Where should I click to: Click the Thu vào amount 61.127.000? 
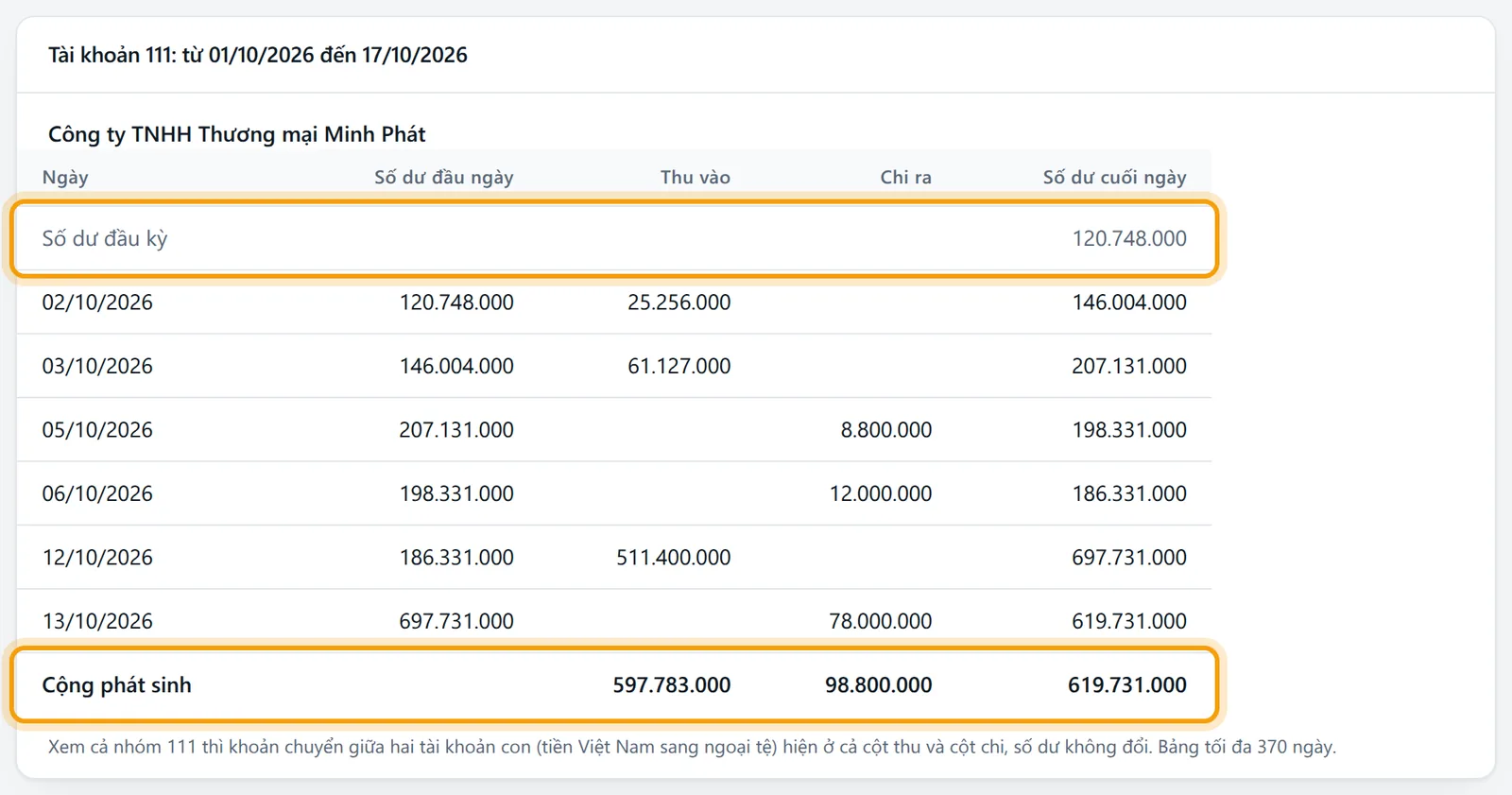click(679, 366)
